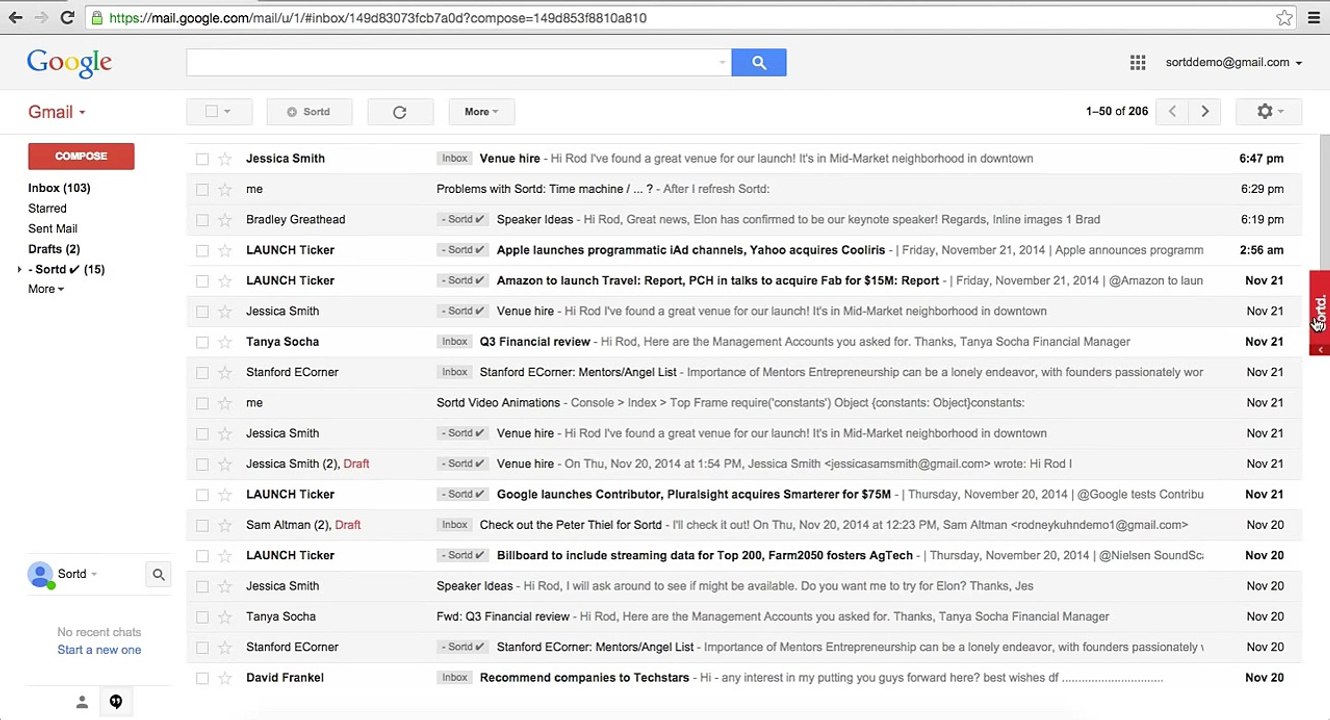Open Drafts (2) folder
1330x720 pixels.
54,249
